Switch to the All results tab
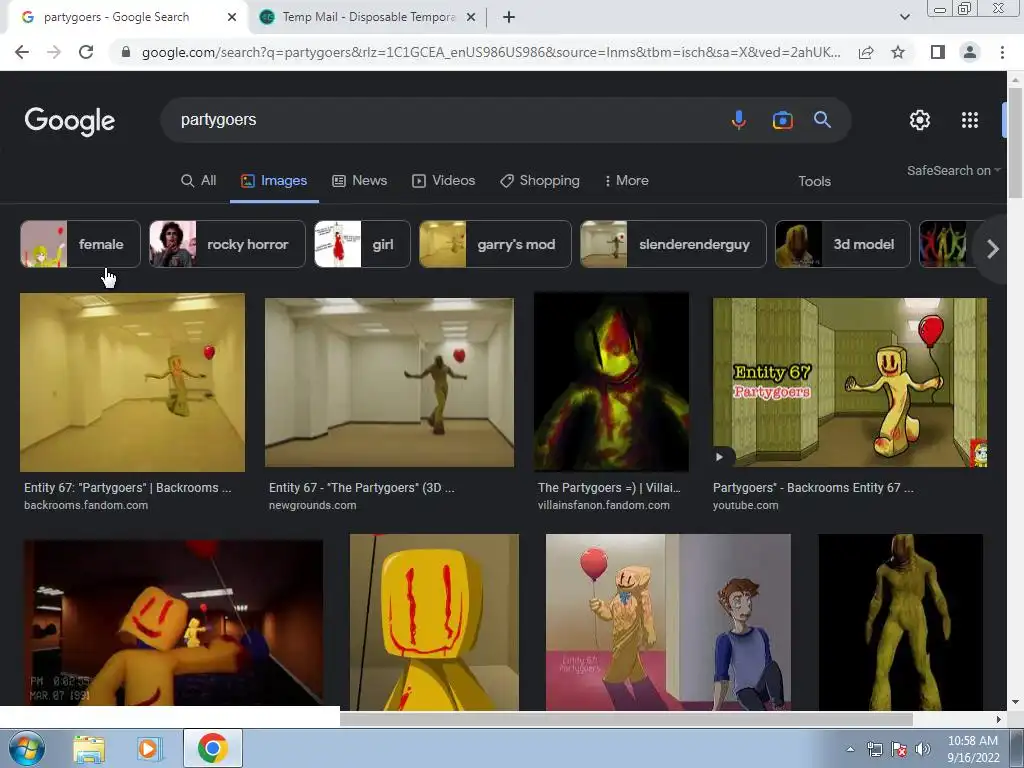This screenshot has height=768, width=1024. 199,181
